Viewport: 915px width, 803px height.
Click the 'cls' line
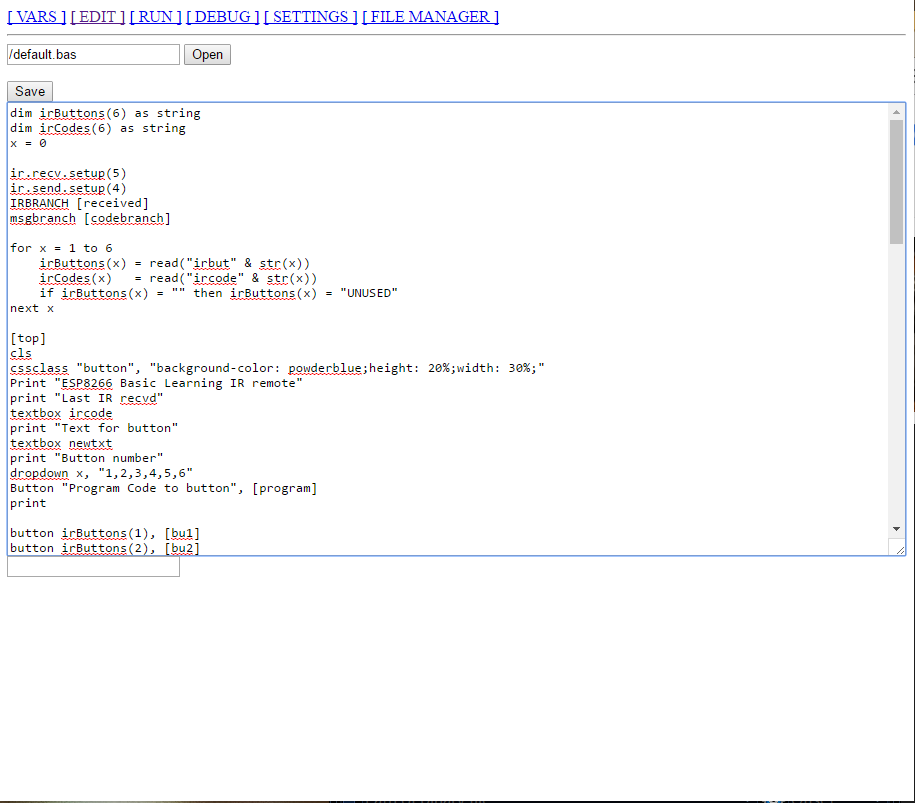point(21,354)
